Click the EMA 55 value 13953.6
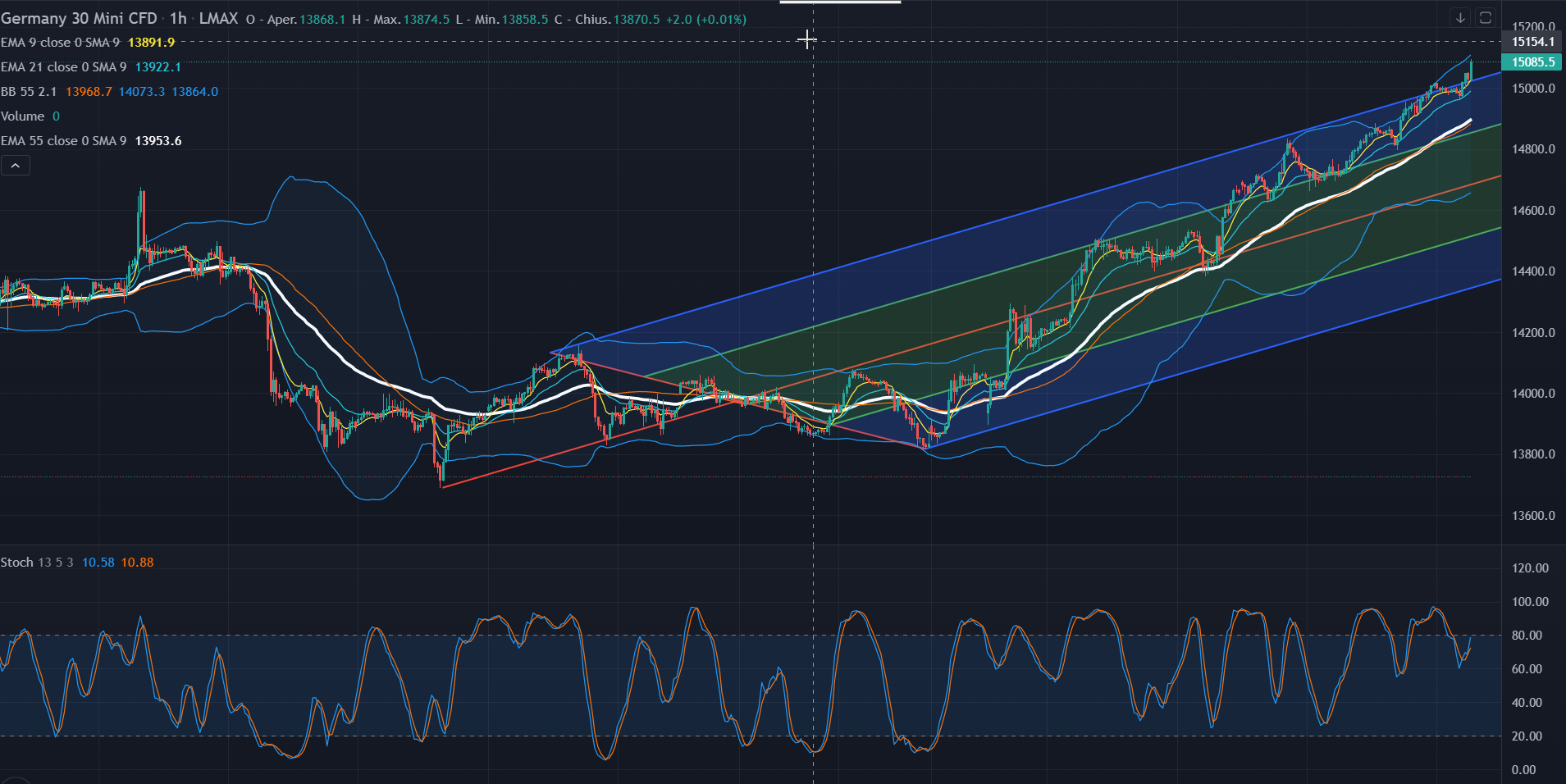Image resolution: width=1566 pixels, height=784 pixels. click(x=158, y=141)
